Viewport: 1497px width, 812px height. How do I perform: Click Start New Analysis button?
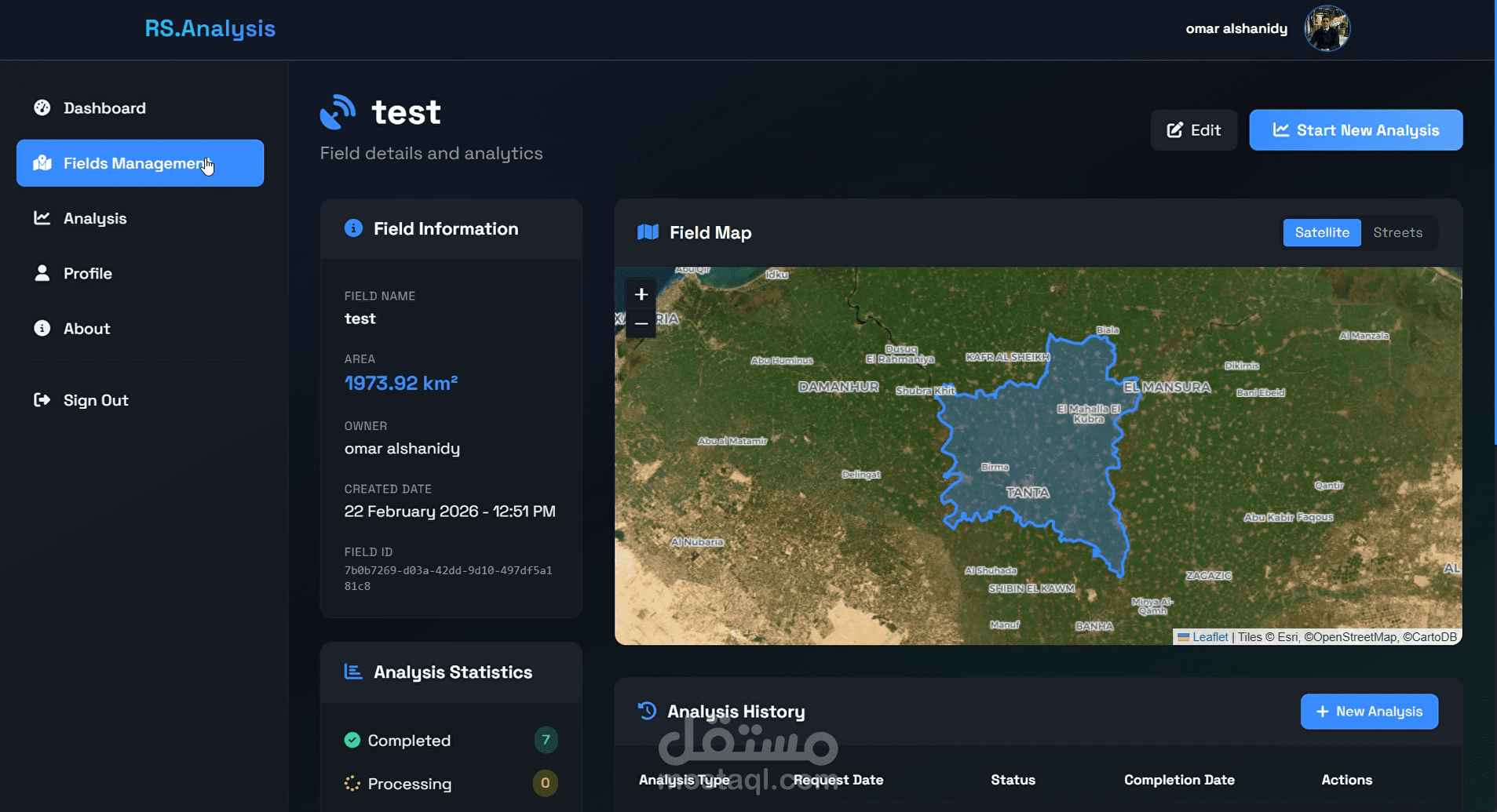pyautogui.click(x=1356, y=130)
